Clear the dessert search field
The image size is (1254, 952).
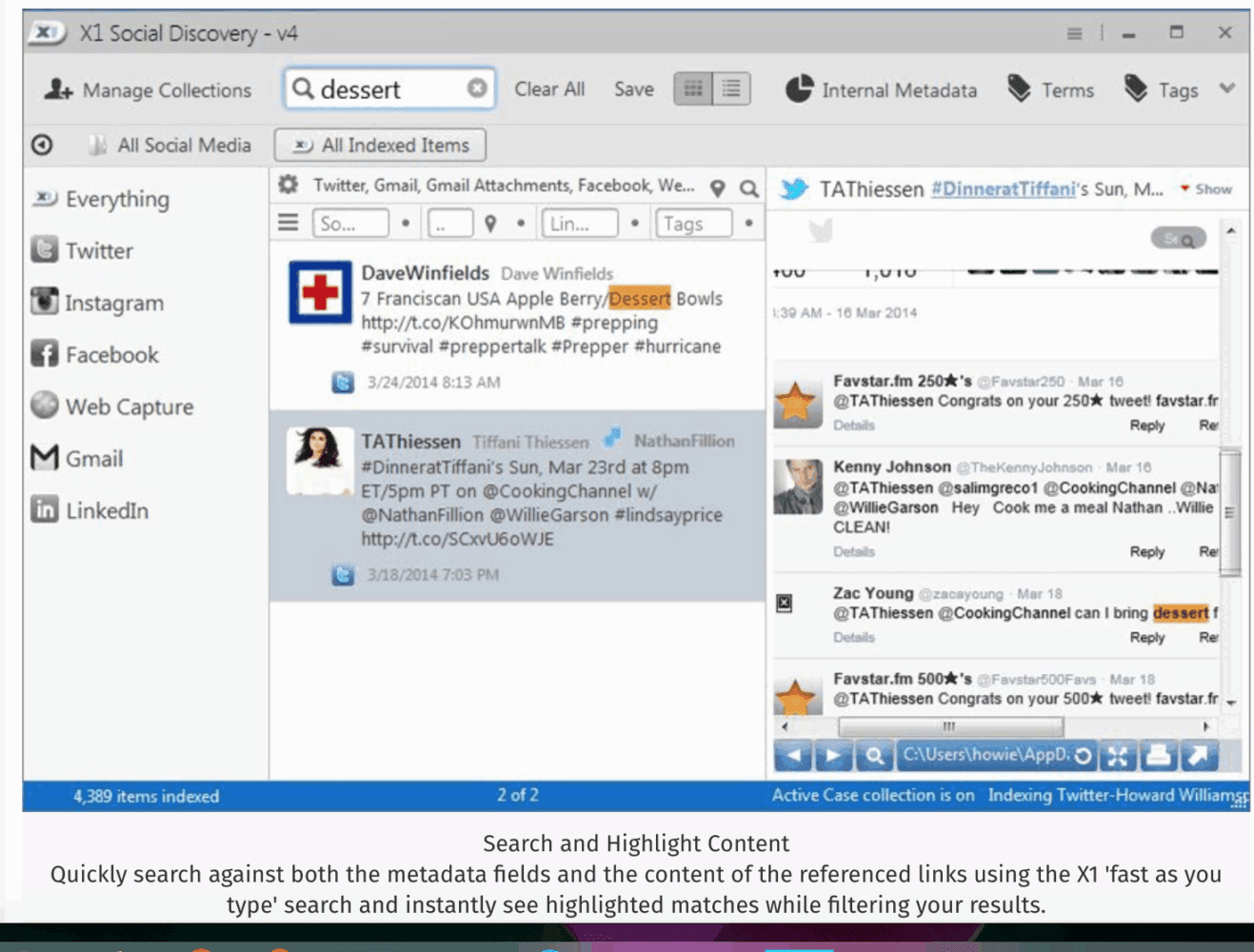pos(477,89)
